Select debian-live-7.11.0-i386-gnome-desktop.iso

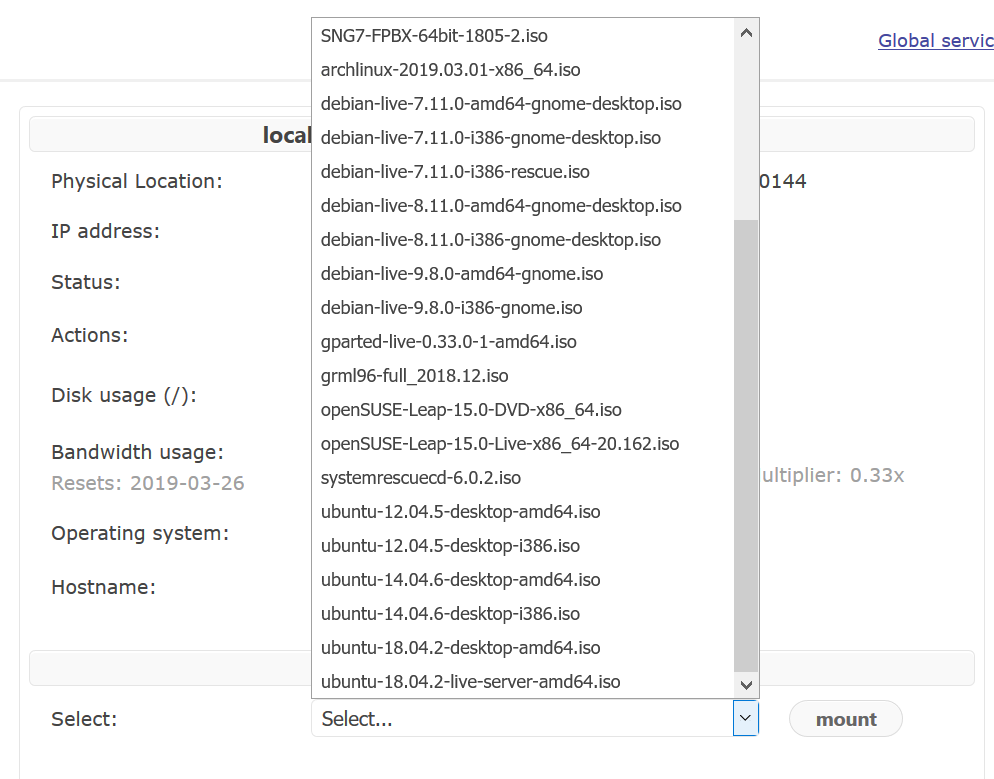523,138
